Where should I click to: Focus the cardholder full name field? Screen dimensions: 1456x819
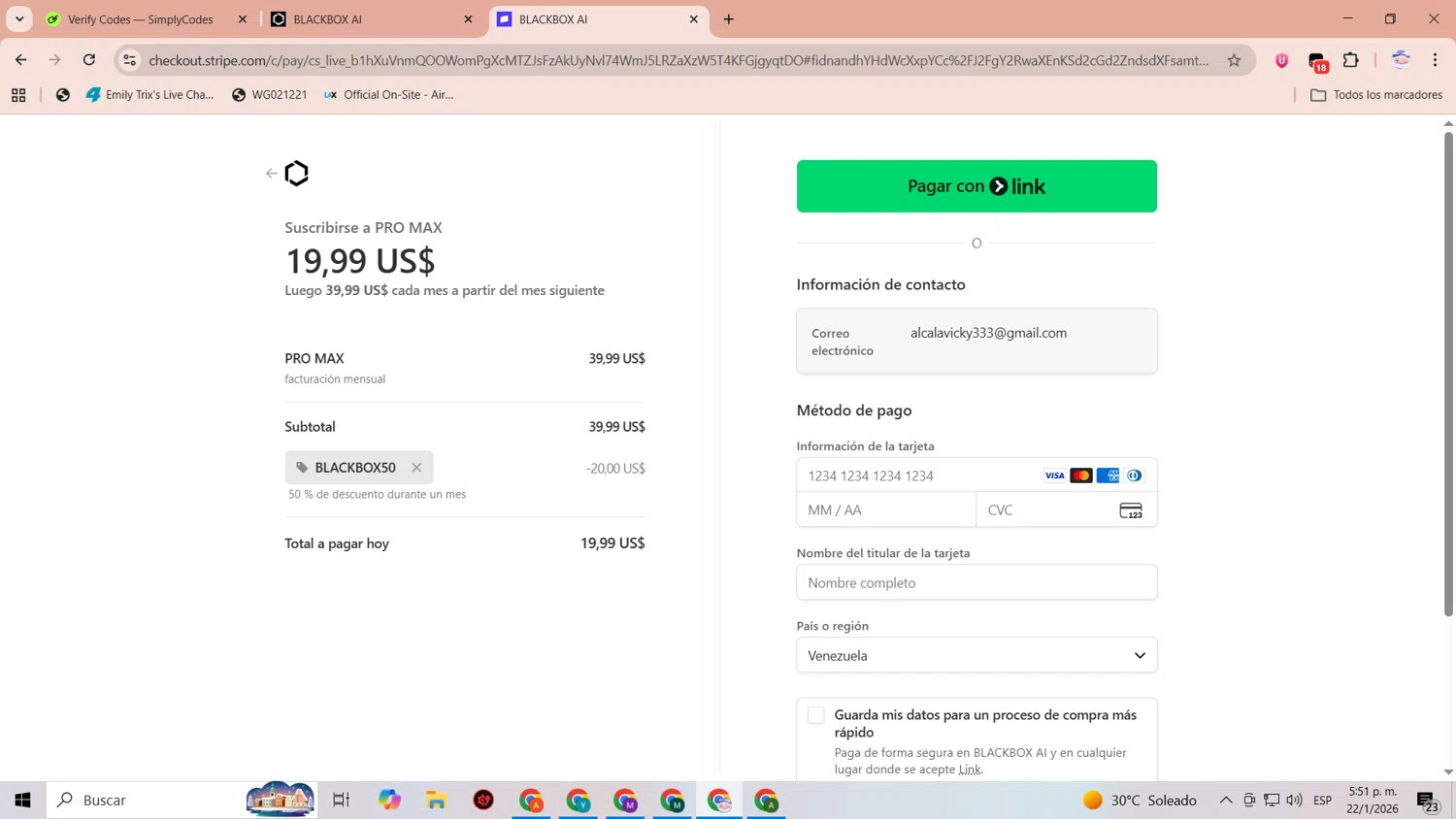point(976,582)
